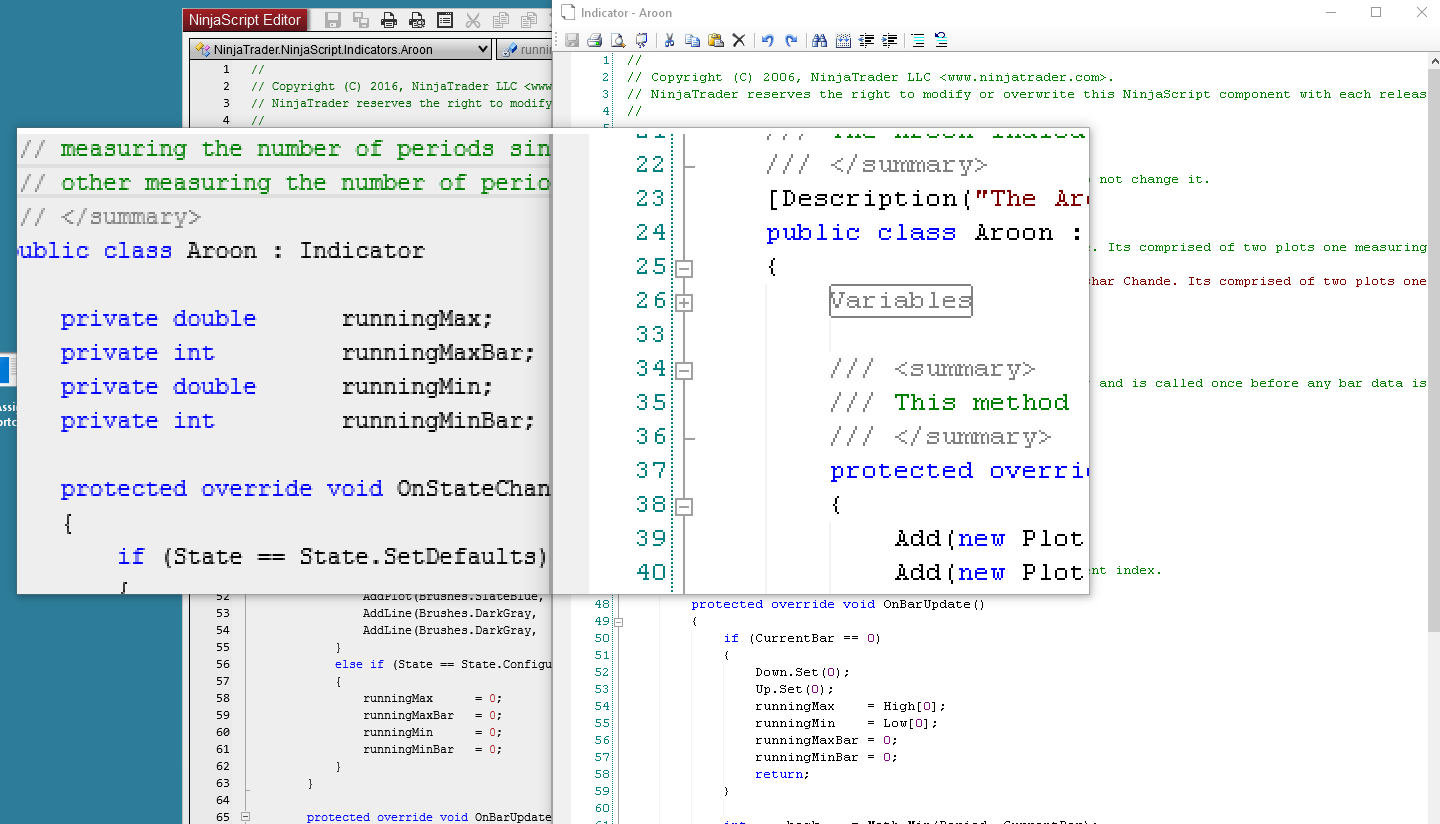Click "if (CurrentBar == 0)" in Indicator - Aroon
1440x824 pixels.
pos(802,638)
